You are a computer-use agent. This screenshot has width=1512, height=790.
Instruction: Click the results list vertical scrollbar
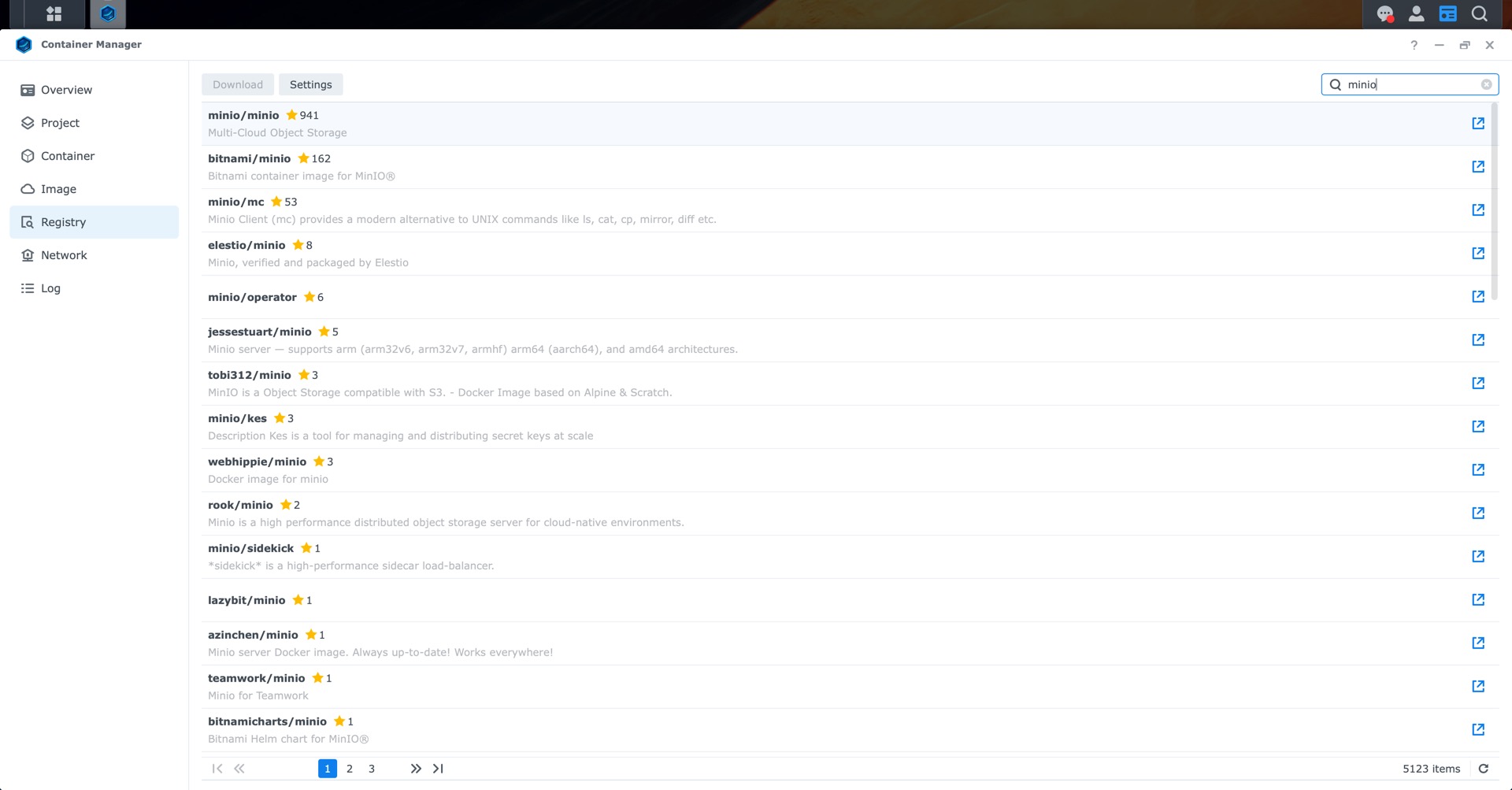1495,201
